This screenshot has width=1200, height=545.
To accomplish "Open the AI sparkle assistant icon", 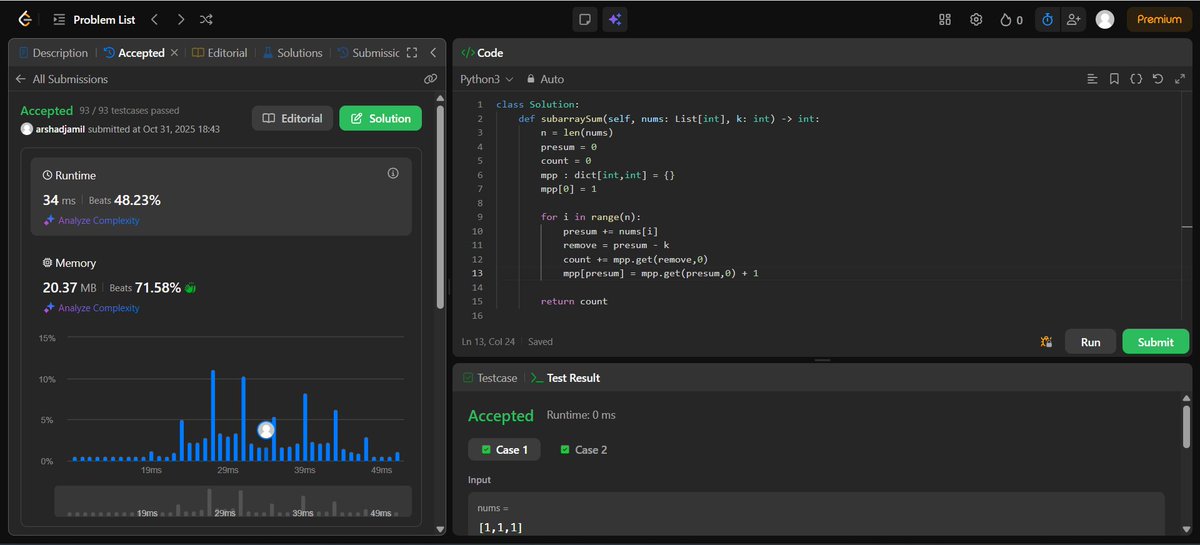I will (615, 19).
